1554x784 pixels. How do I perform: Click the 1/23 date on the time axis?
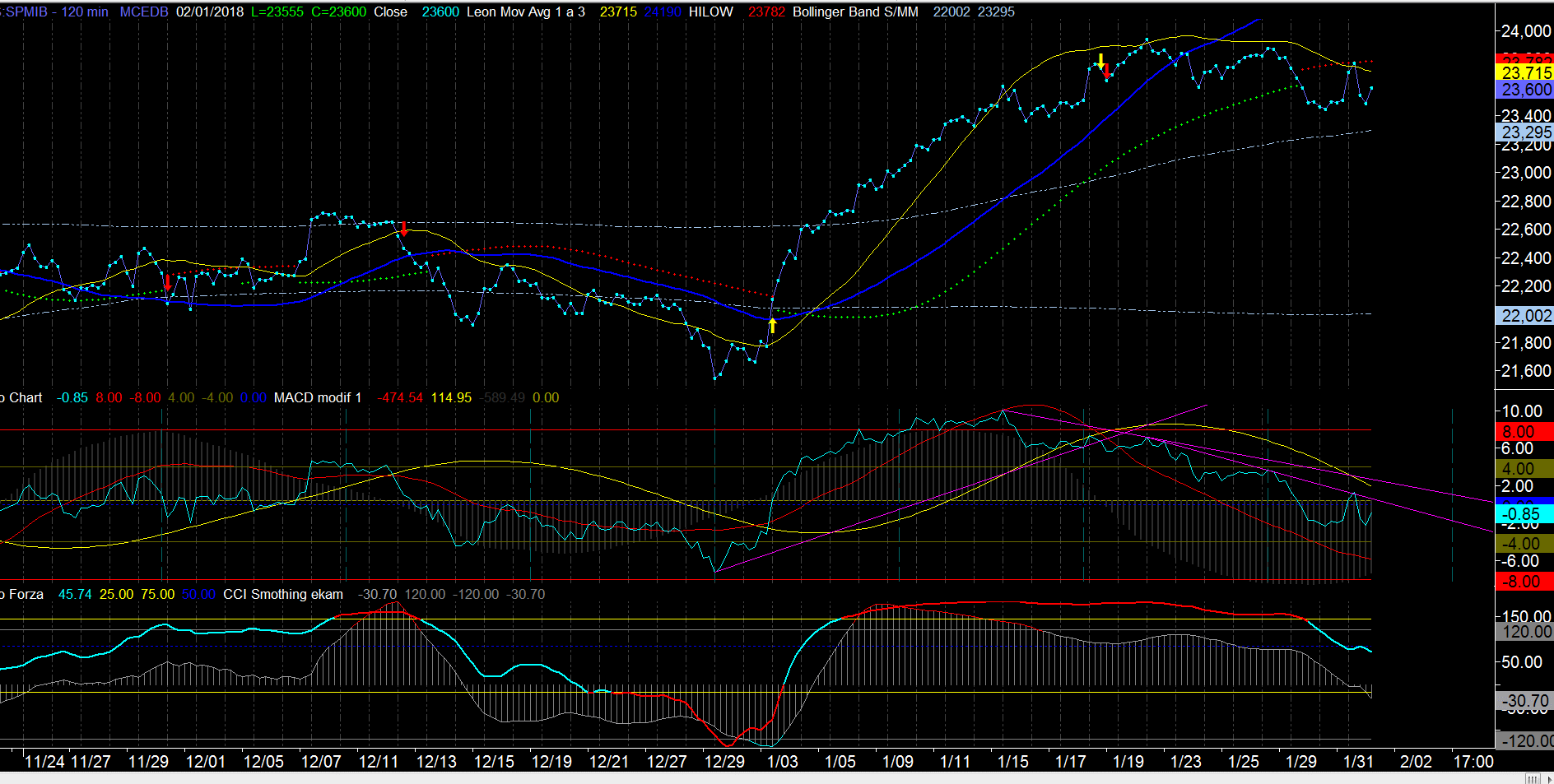[1186, 761]
